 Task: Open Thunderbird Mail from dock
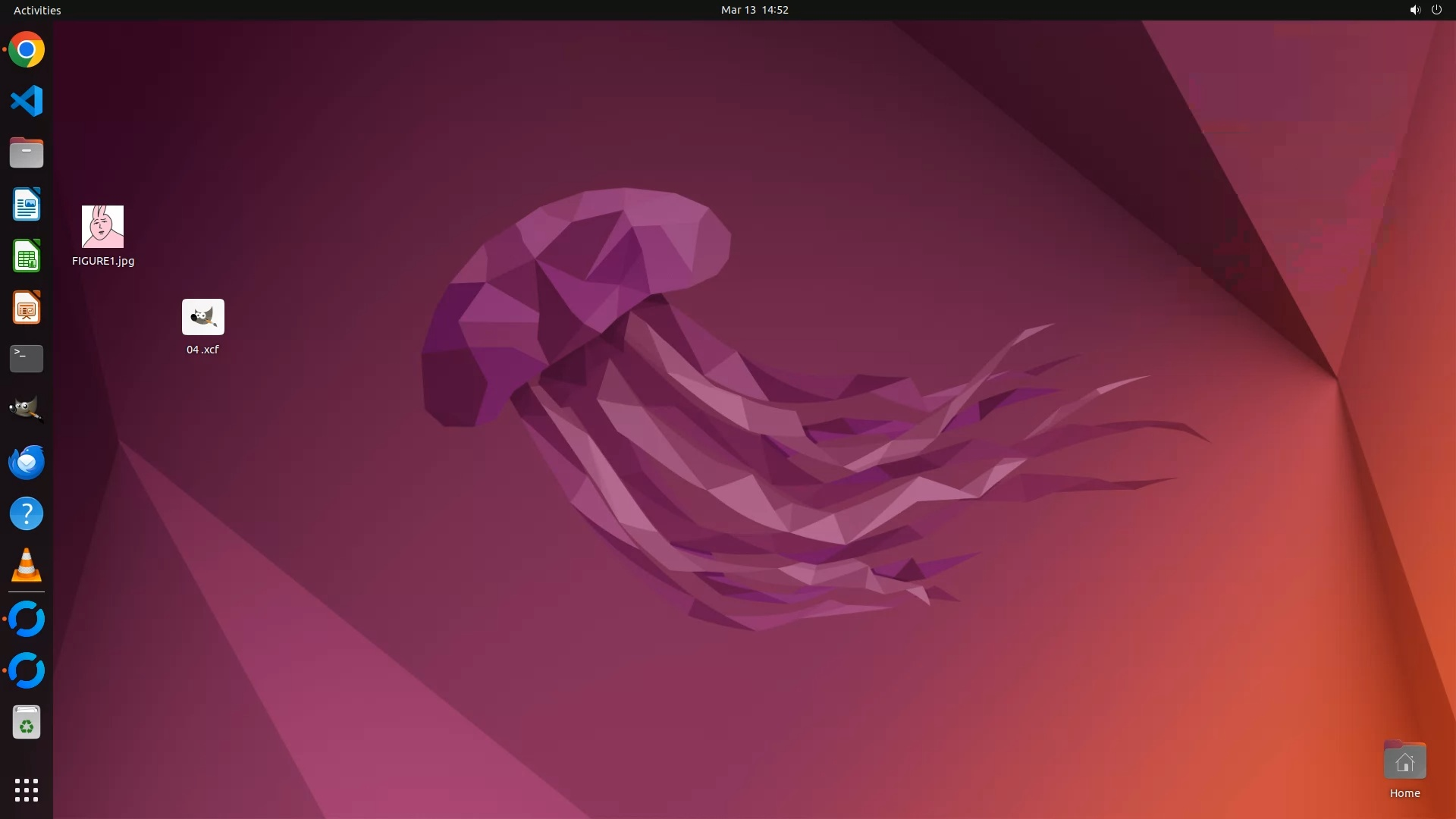27,462
